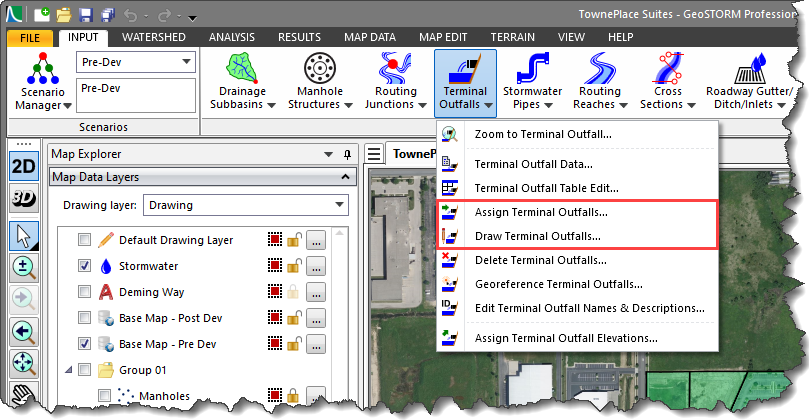
Task: Click the Save All icon in quick access toolbar
Action: pos(108,15)
